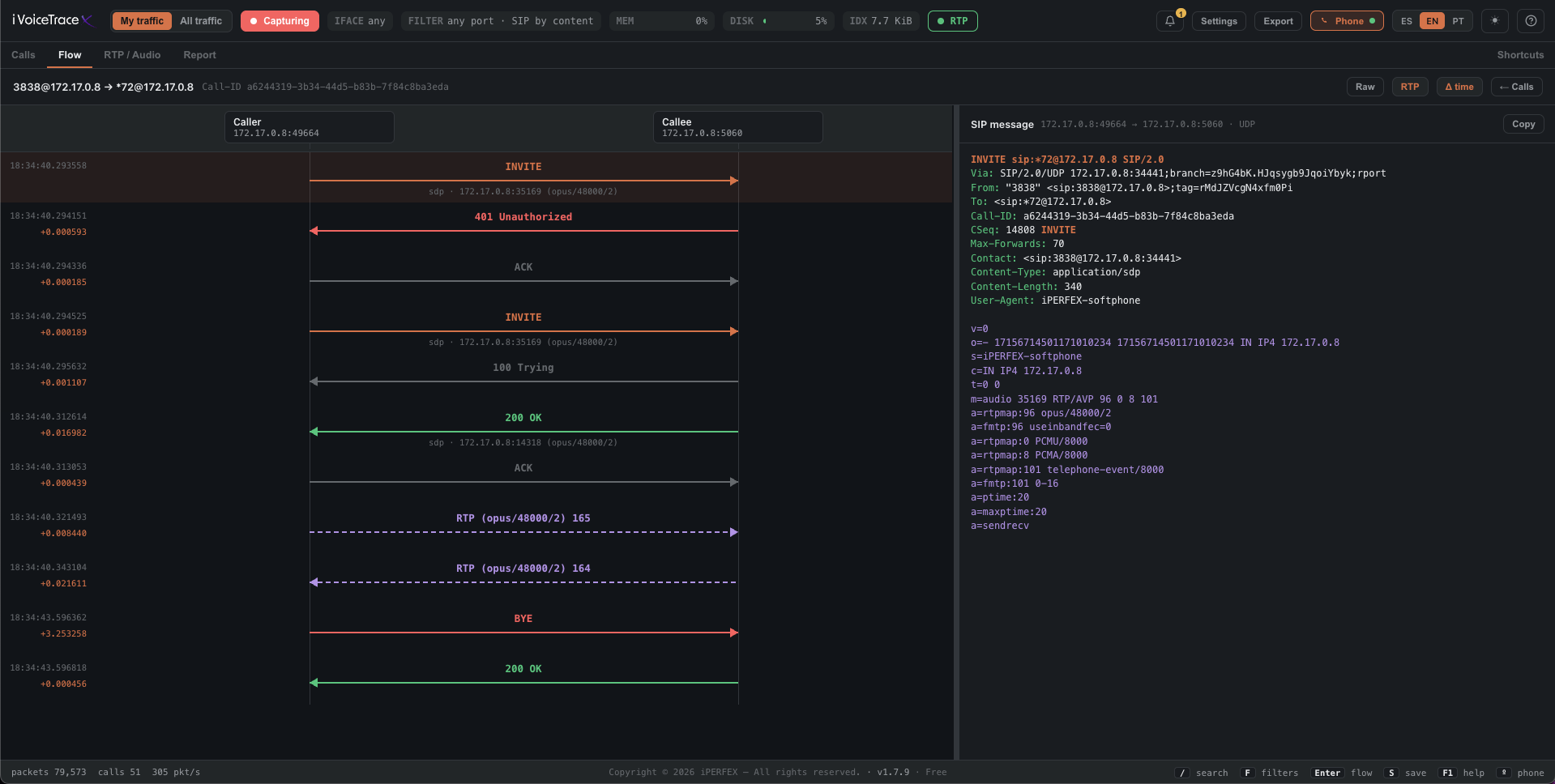The height and width of the screenshot is (784, 1555).
Task: Click the phone shortcut hint in footer
Action: [x=1520, y=773]
